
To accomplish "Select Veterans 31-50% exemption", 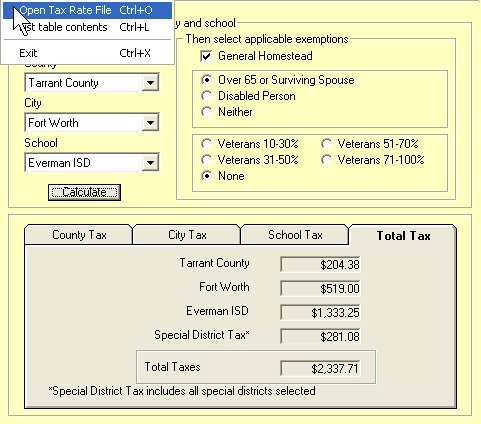I will point(207,160).
